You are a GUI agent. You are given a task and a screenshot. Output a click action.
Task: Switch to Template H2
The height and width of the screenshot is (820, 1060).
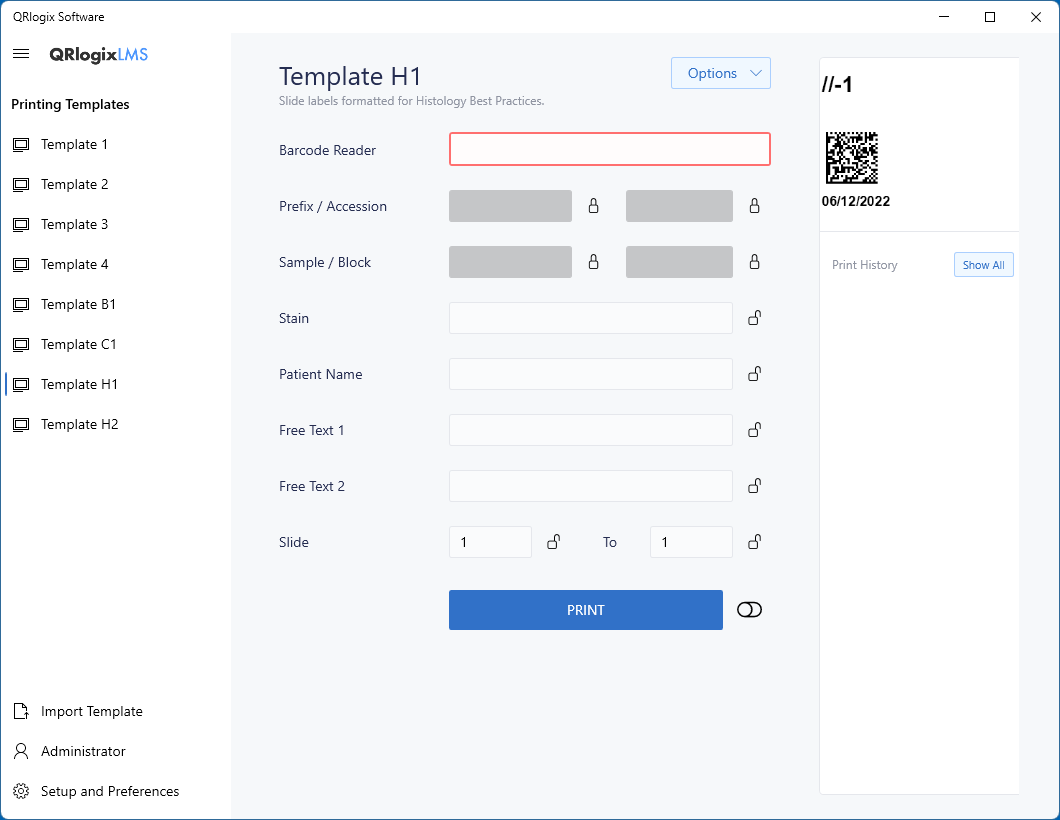pyautogui.click(x=79, y=424)
